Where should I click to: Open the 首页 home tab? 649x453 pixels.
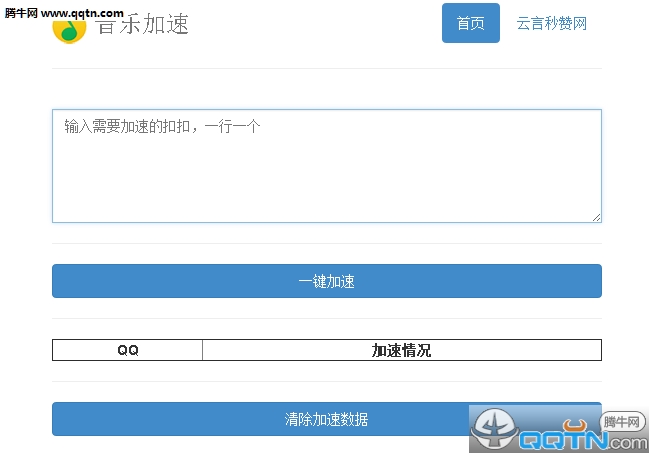tap(470, 23)
